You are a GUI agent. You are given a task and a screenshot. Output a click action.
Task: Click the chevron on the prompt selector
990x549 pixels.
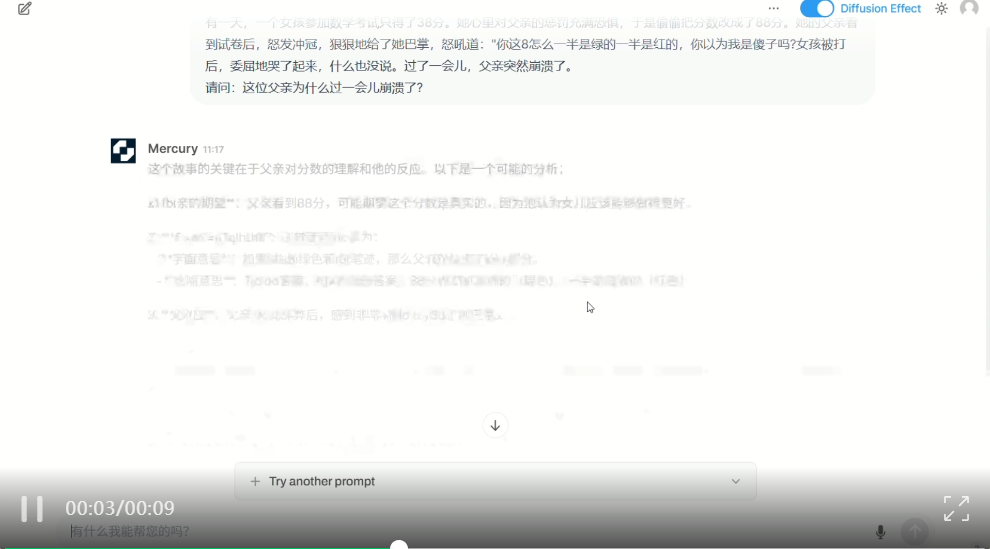(x=736, y=481)
